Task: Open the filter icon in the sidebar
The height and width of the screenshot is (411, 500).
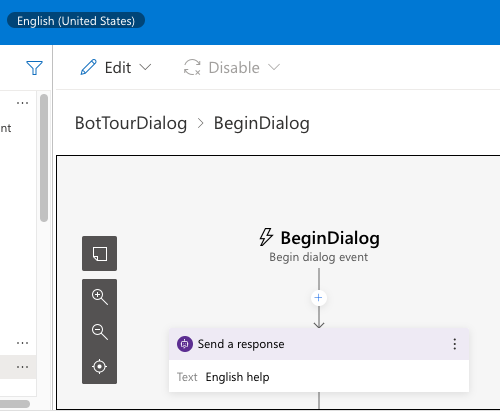Action: click(34, 68)
